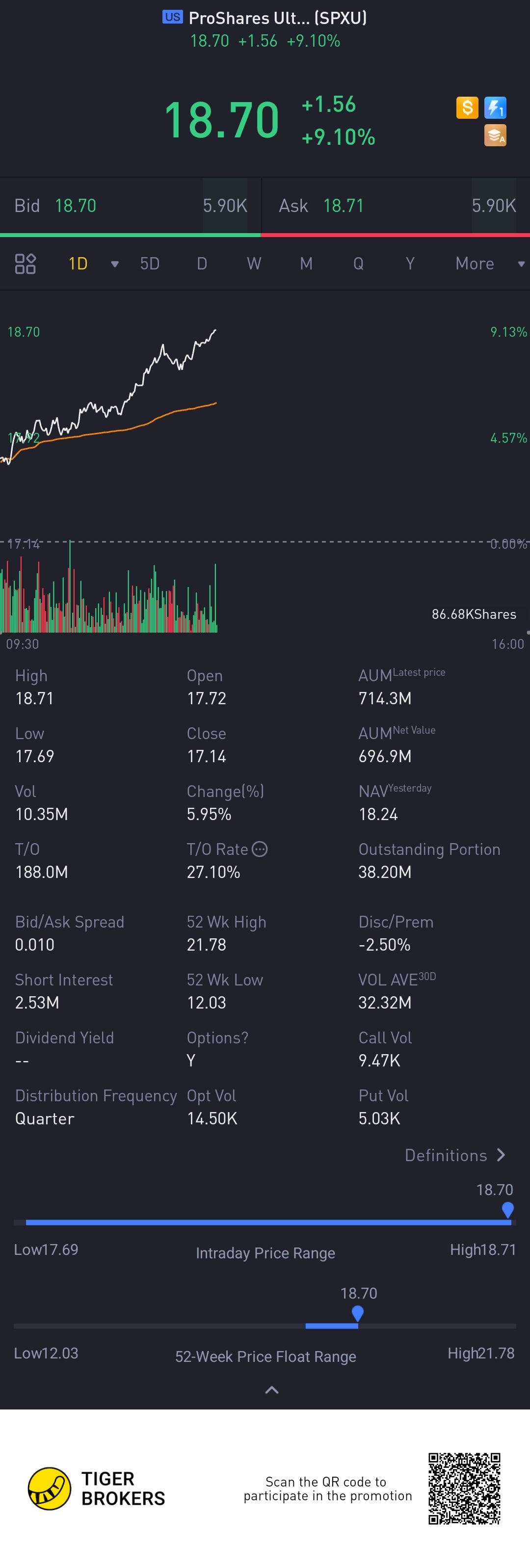Expand the 1D timeframe dropdown arrow
The width and height of the screenshot is (530, 1568).
pos(114,264)
